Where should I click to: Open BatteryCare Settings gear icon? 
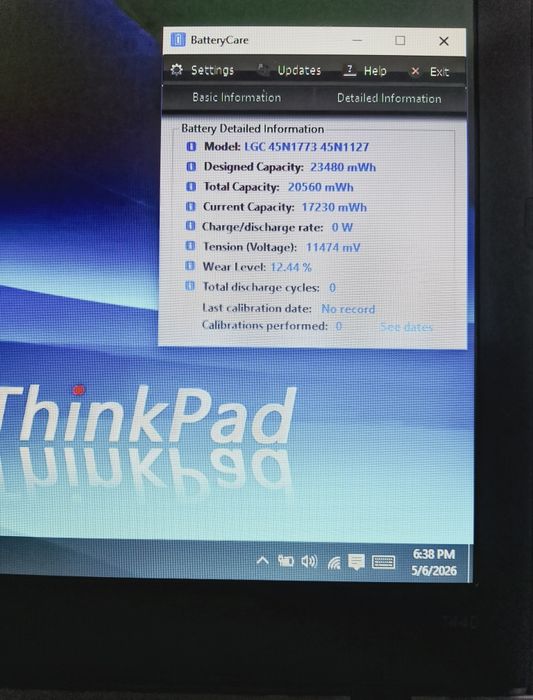point(176,70)
